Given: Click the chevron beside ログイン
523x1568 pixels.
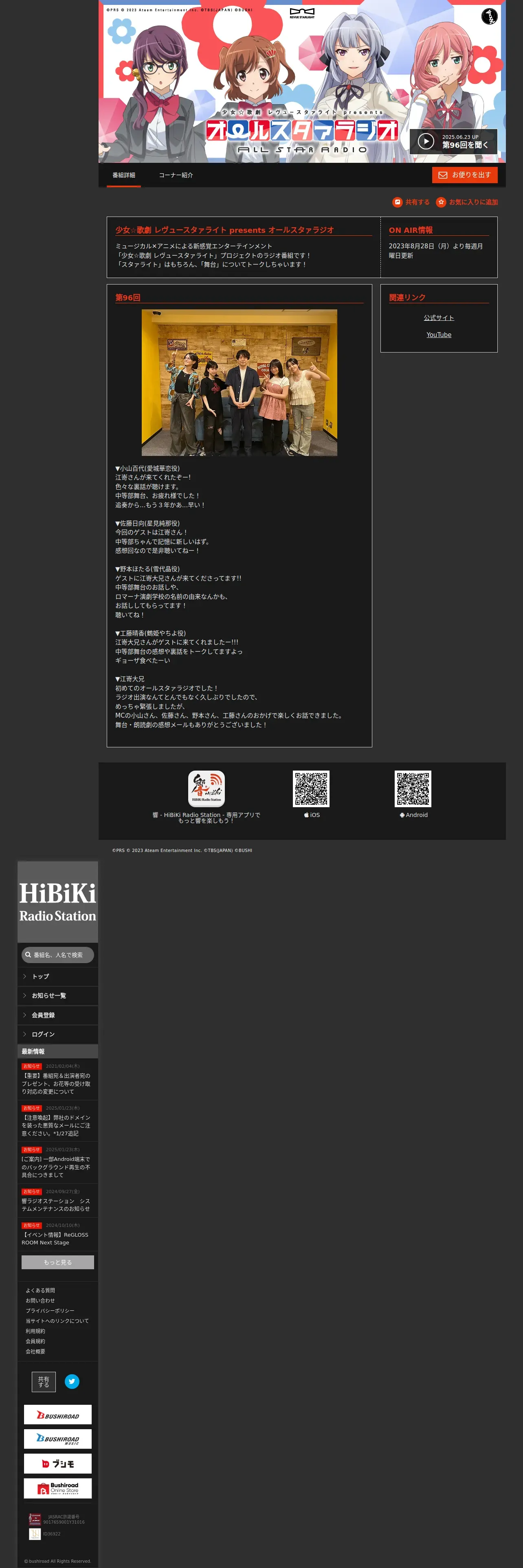Looking at the screenshot, I should 24,1034.
